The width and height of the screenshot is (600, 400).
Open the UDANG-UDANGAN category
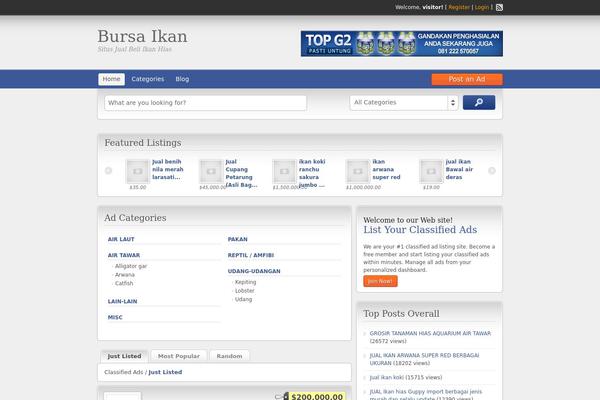[x=254, y=271]
